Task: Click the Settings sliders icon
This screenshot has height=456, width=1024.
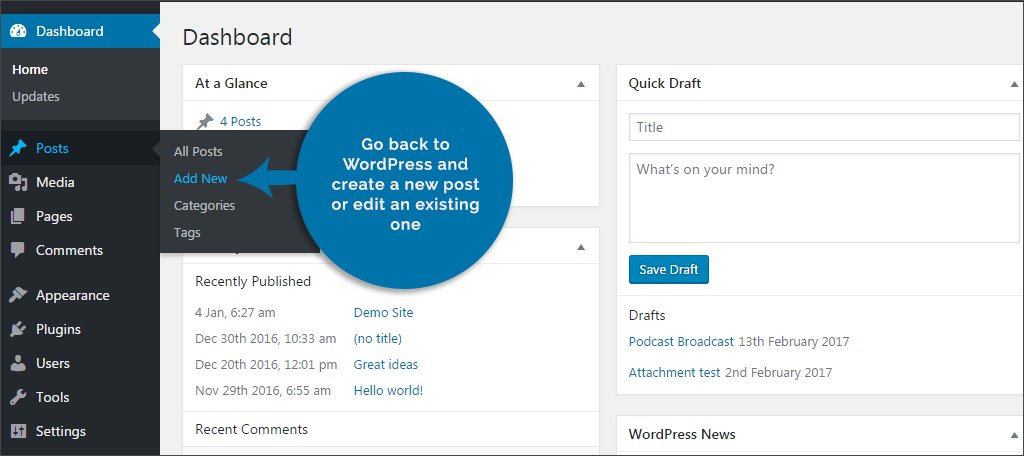Action: (x=18, y=431)
